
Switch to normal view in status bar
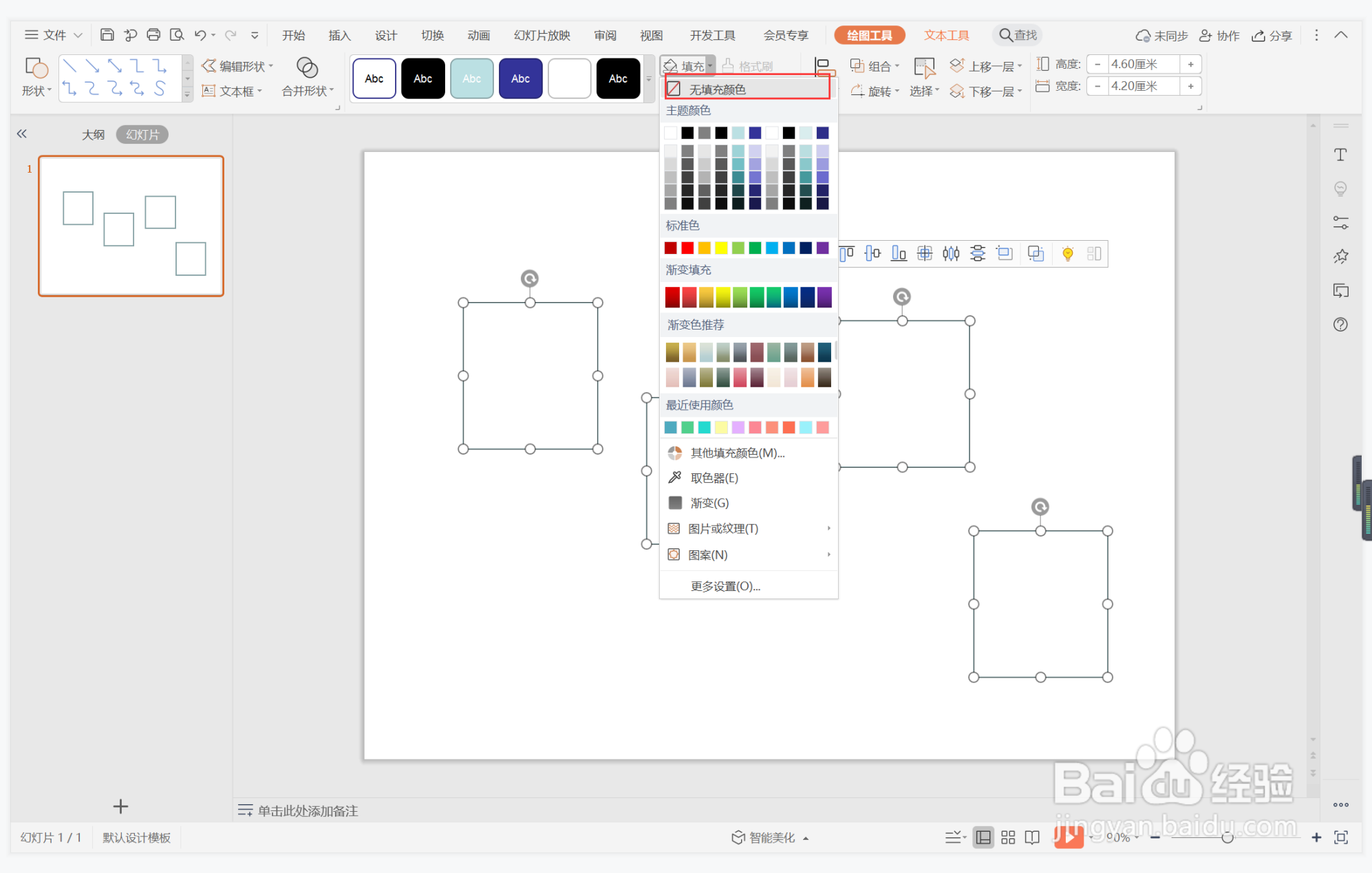point(983,837)
